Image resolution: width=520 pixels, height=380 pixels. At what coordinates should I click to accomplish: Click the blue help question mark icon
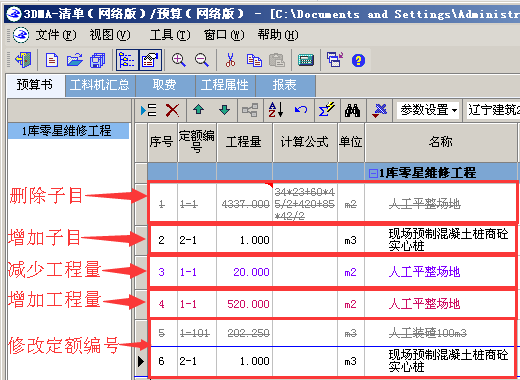(358, 61)
